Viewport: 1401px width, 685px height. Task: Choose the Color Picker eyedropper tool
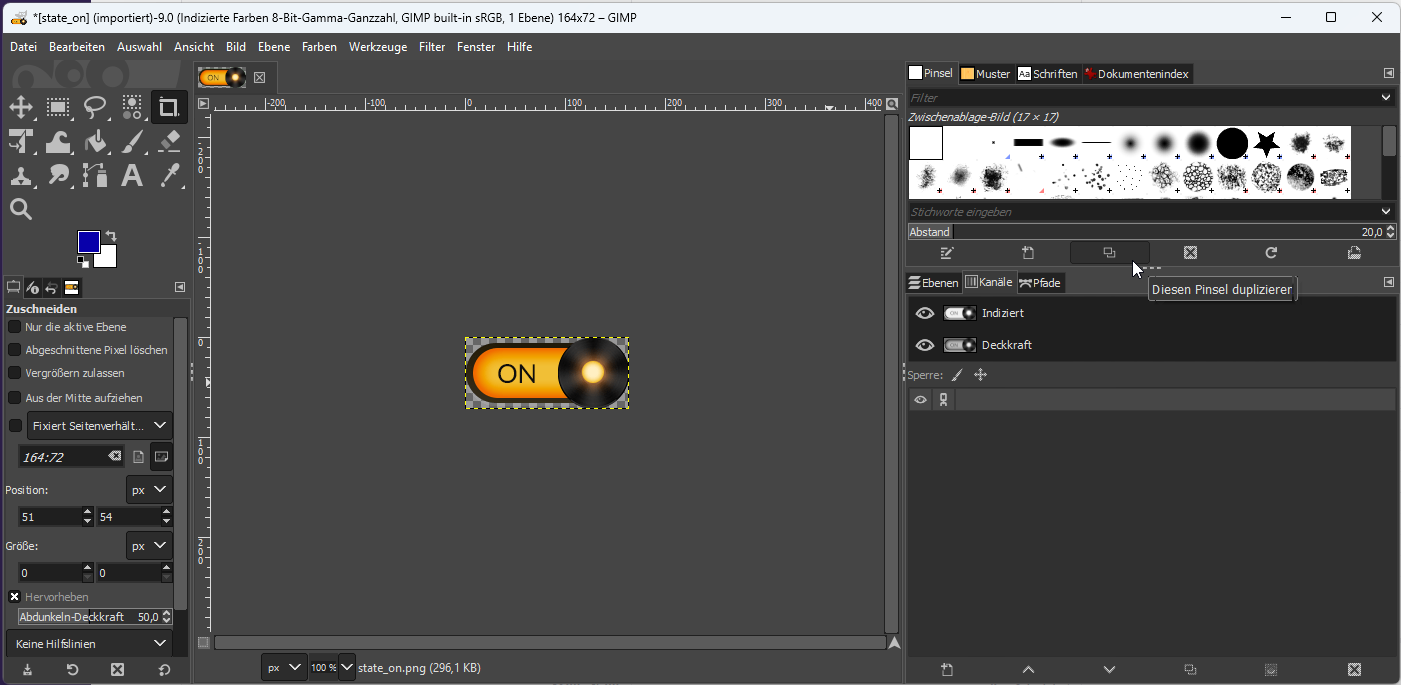click(x=168, y=176)
